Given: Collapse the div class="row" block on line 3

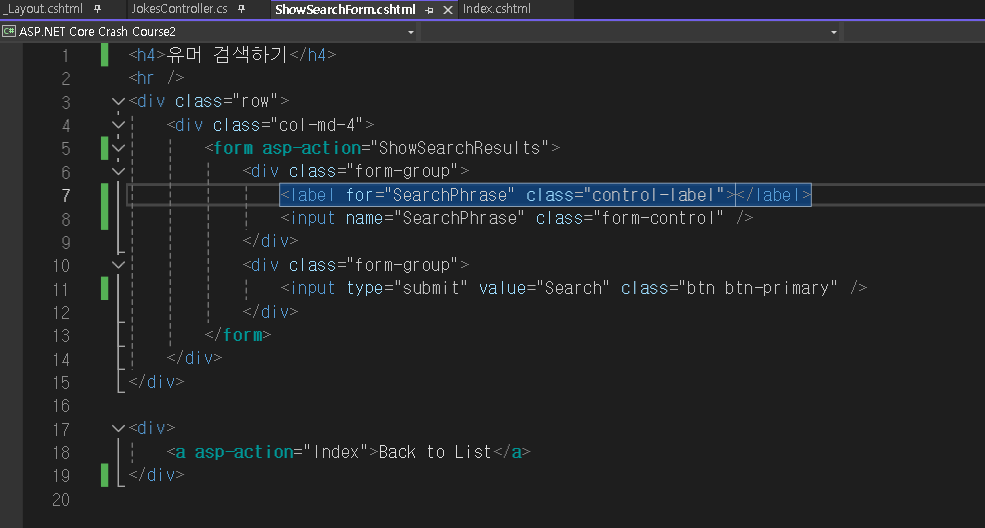Looking at the screenshot, I should (118, 100).
